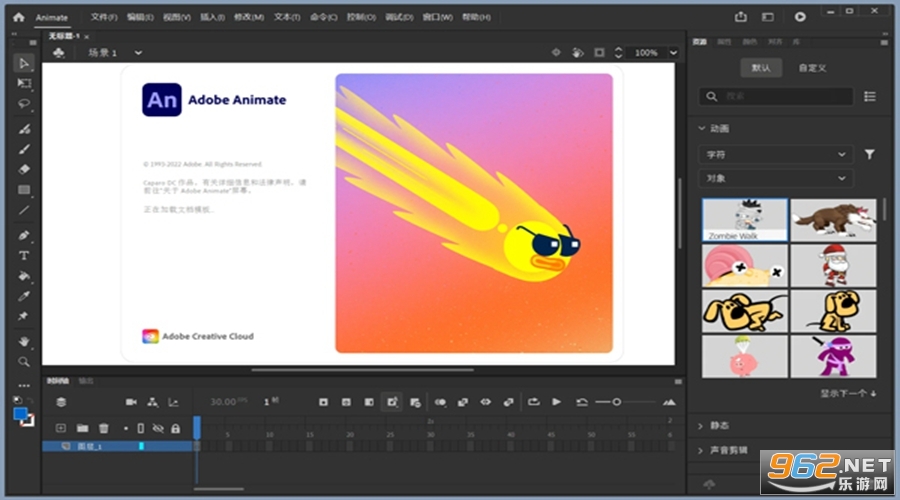Select the Hand tool
This screenshot has width=900, height=500.
24,342
